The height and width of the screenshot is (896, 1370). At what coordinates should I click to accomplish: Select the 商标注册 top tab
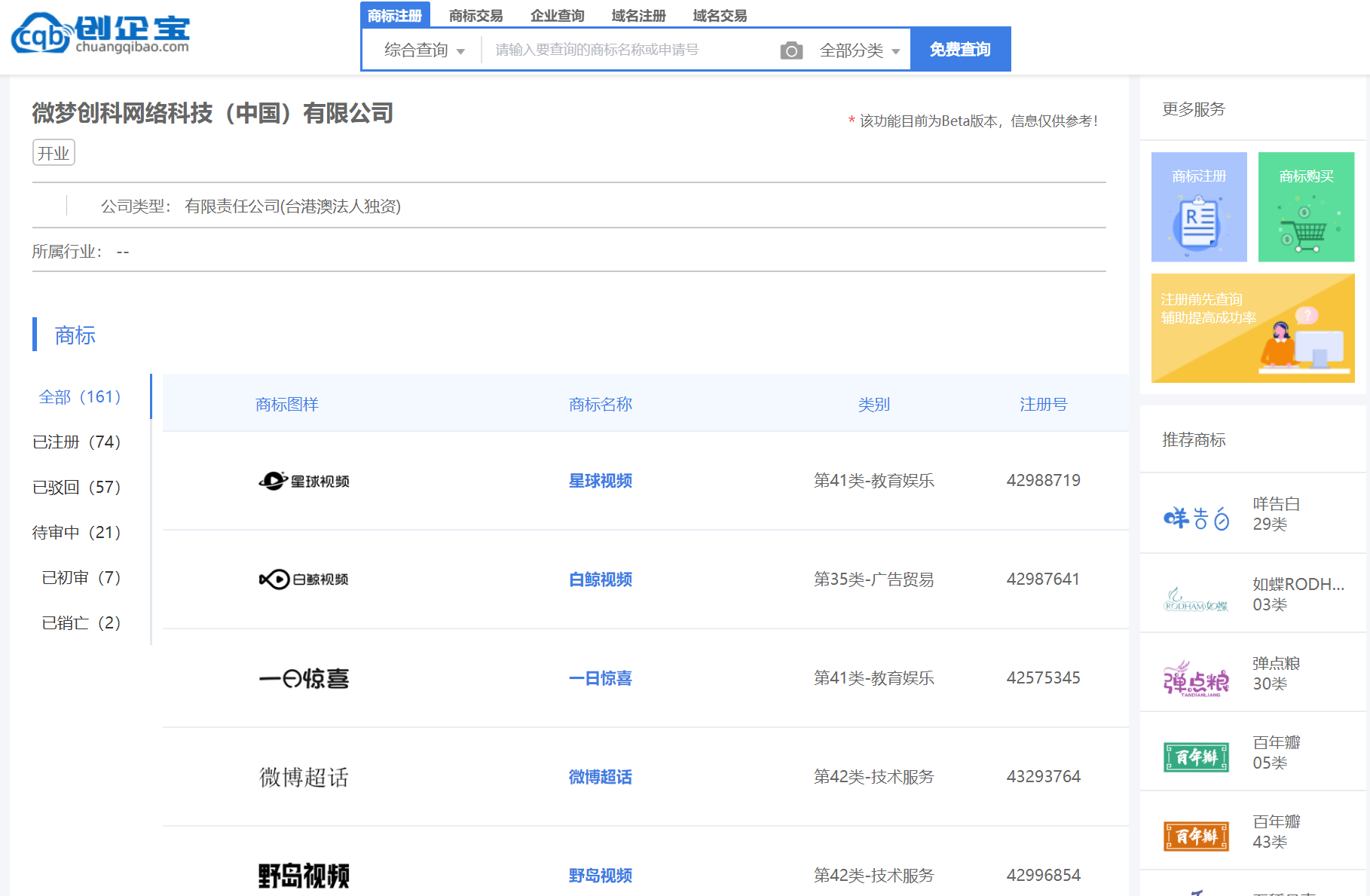point(395,15)
